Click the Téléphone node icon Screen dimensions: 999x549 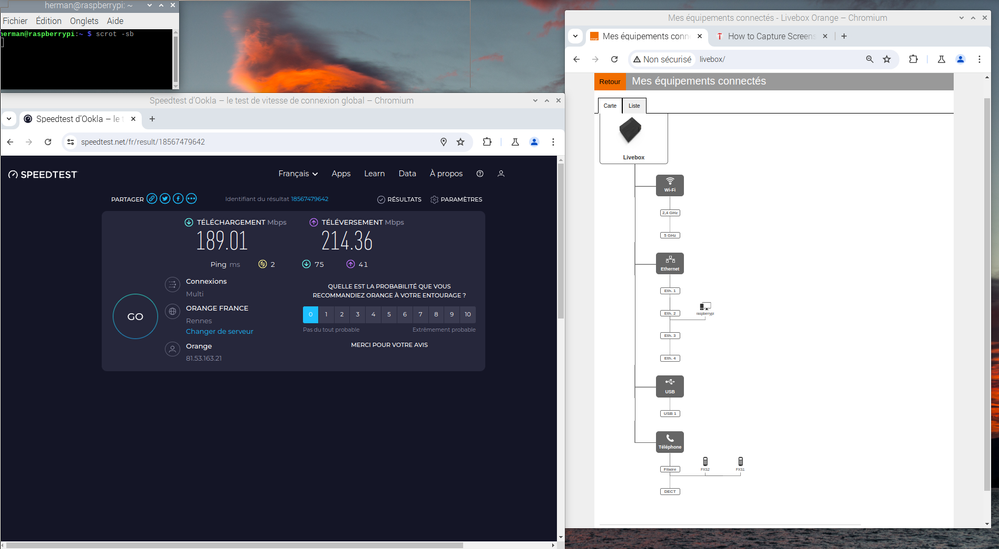(x=669, y=441)
